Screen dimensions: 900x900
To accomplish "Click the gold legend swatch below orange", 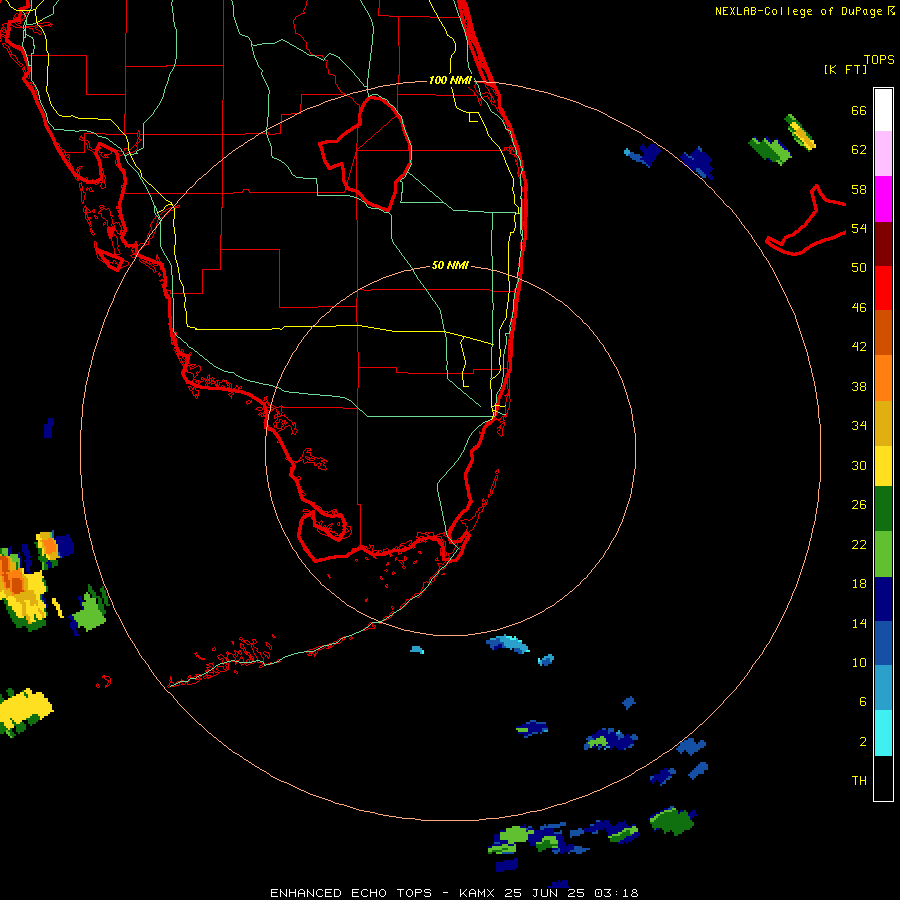I will tap(883, 423).
